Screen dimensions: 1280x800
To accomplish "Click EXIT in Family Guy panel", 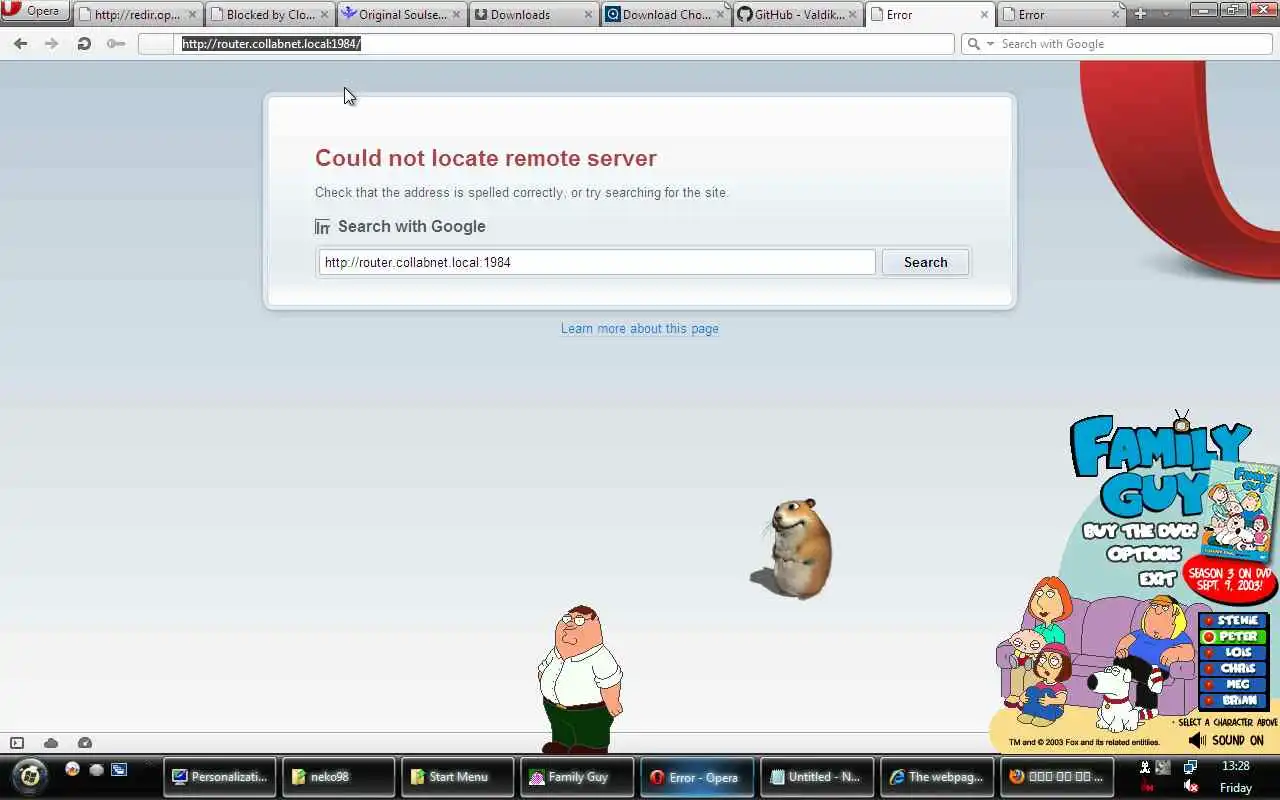I will (x=1157, y=578).
